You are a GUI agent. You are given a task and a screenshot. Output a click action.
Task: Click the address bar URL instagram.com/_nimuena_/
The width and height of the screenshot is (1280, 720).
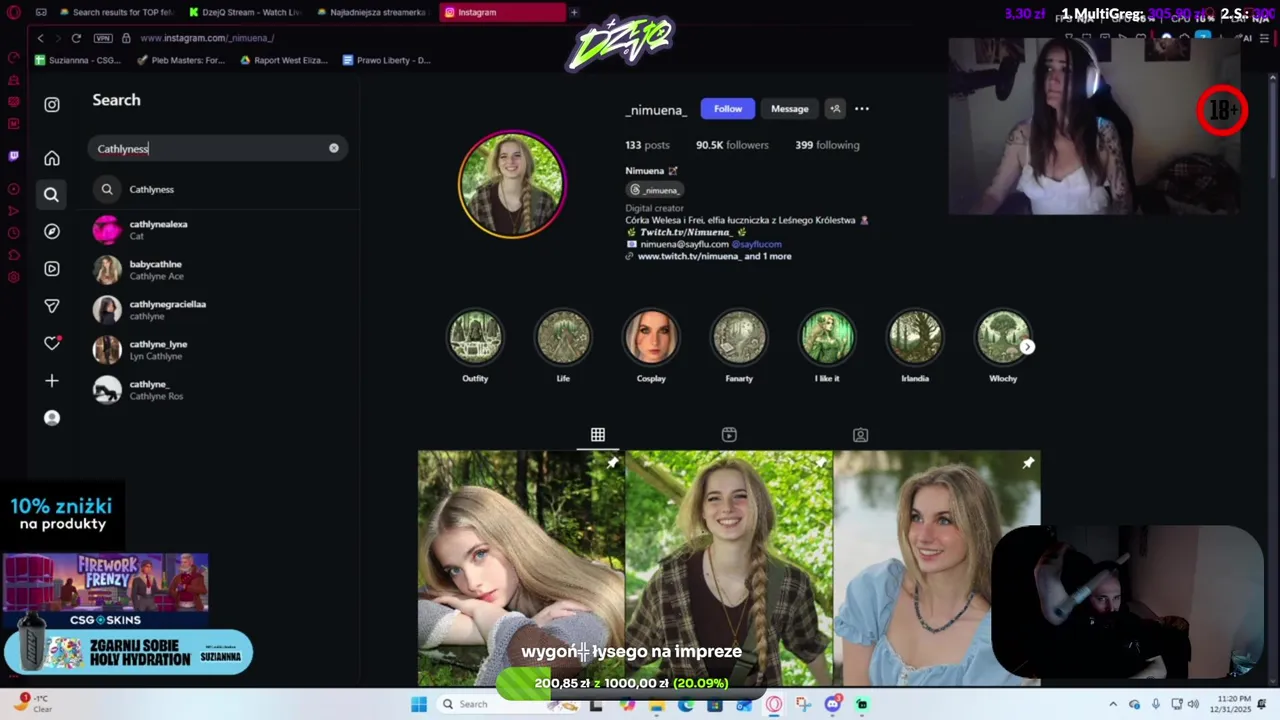pyautogui.click(x=207, y=38)
